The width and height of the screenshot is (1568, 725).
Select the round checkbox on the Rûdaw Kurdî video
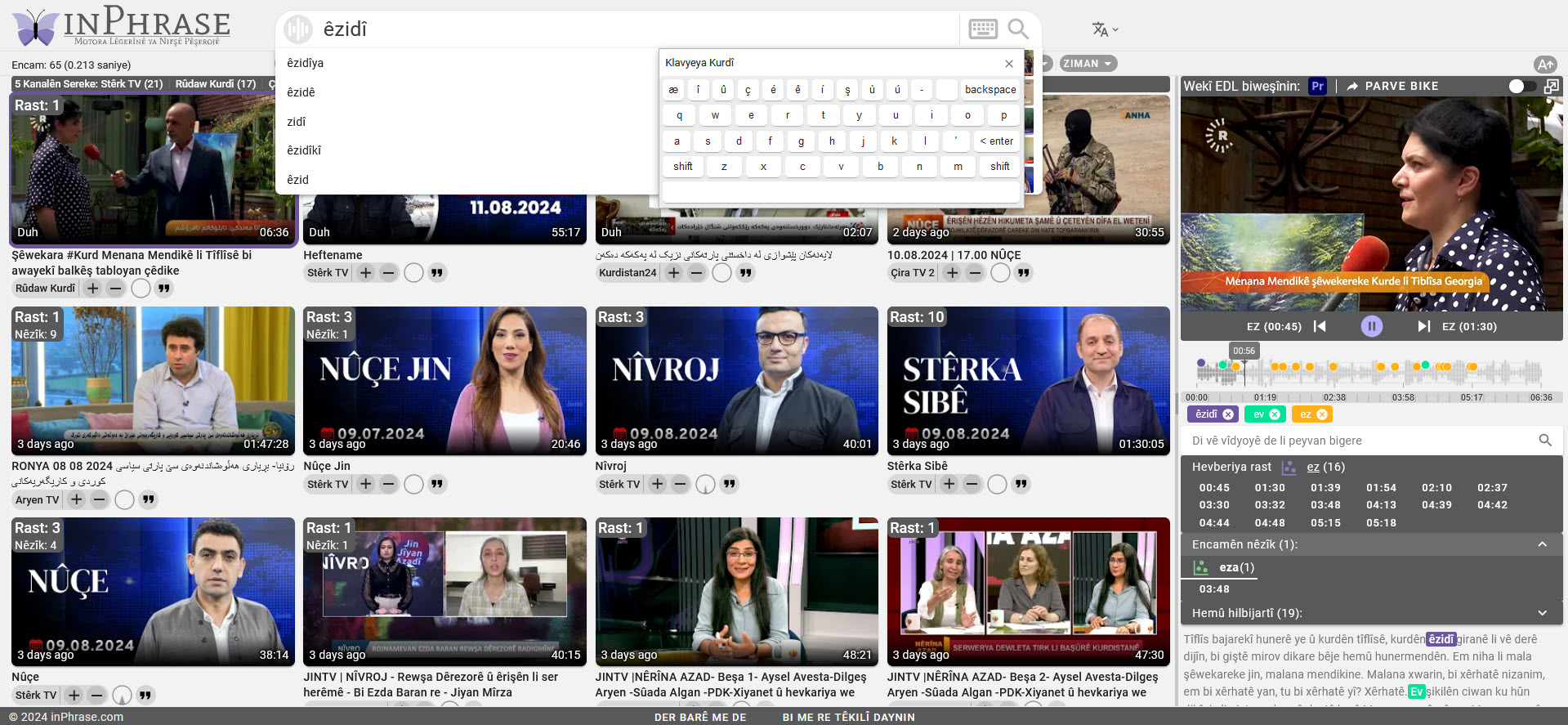pyautogui.click(x=141, y=289)
